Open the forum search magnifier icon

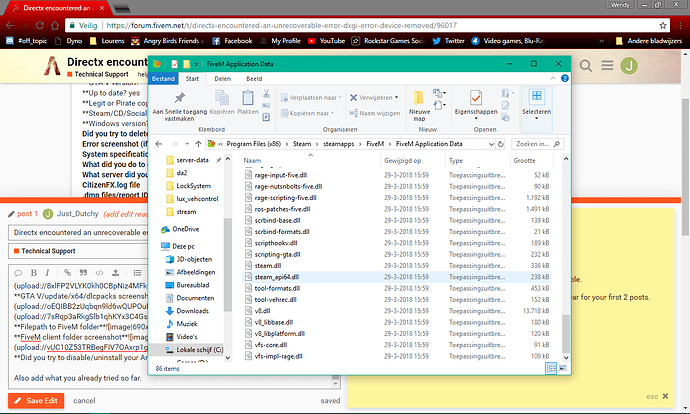pos(585,66)
